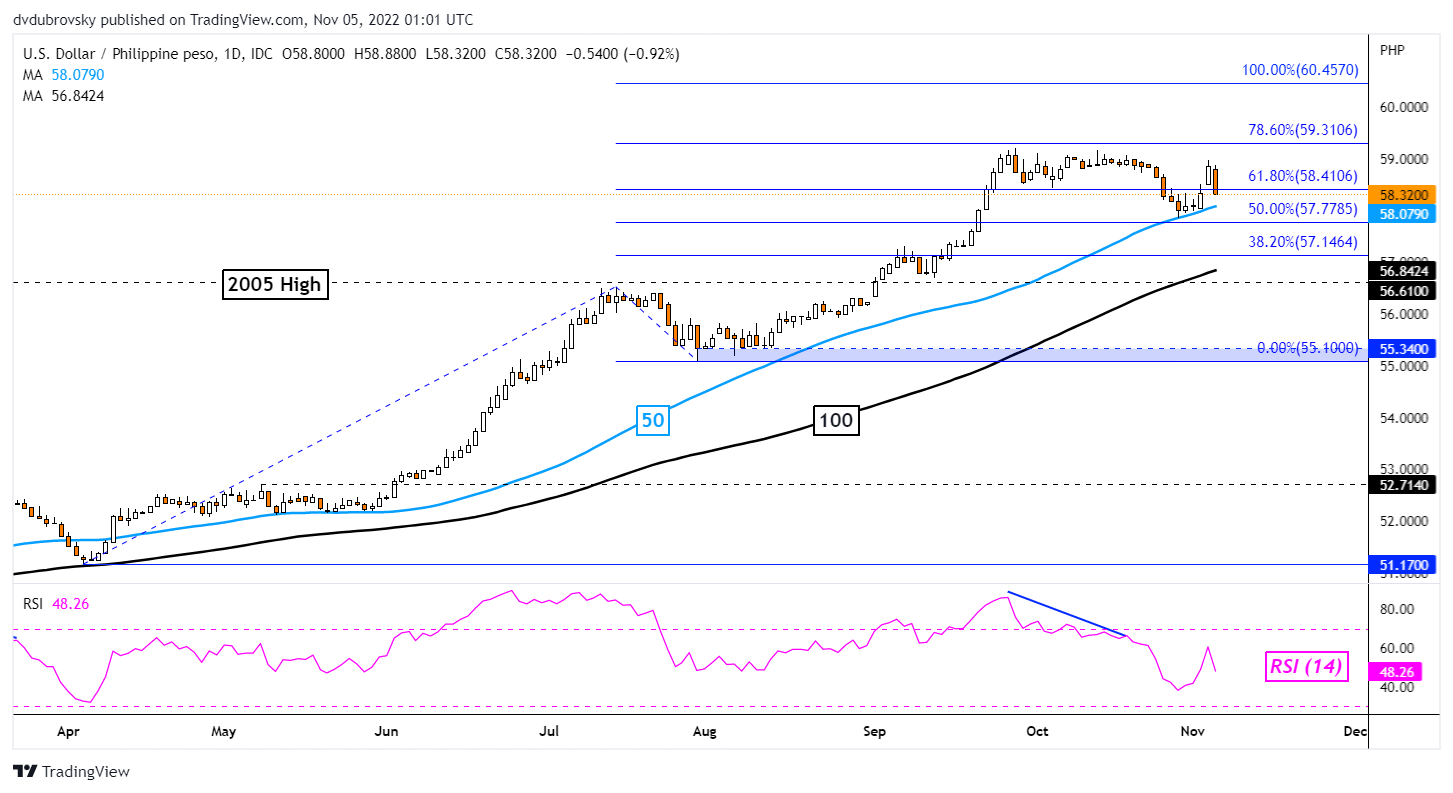Click the 'Jun' label on time axis
This screenshot has width=1453, height=793.
(386, 732)
